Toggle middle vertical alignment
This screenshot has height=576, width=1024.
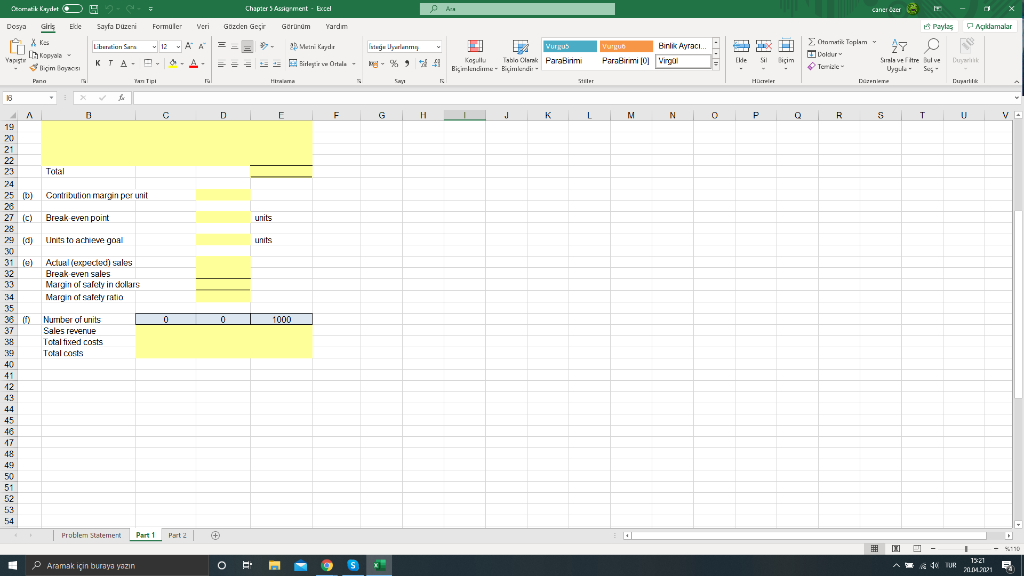pyautogui.click(x=234, y=46)
